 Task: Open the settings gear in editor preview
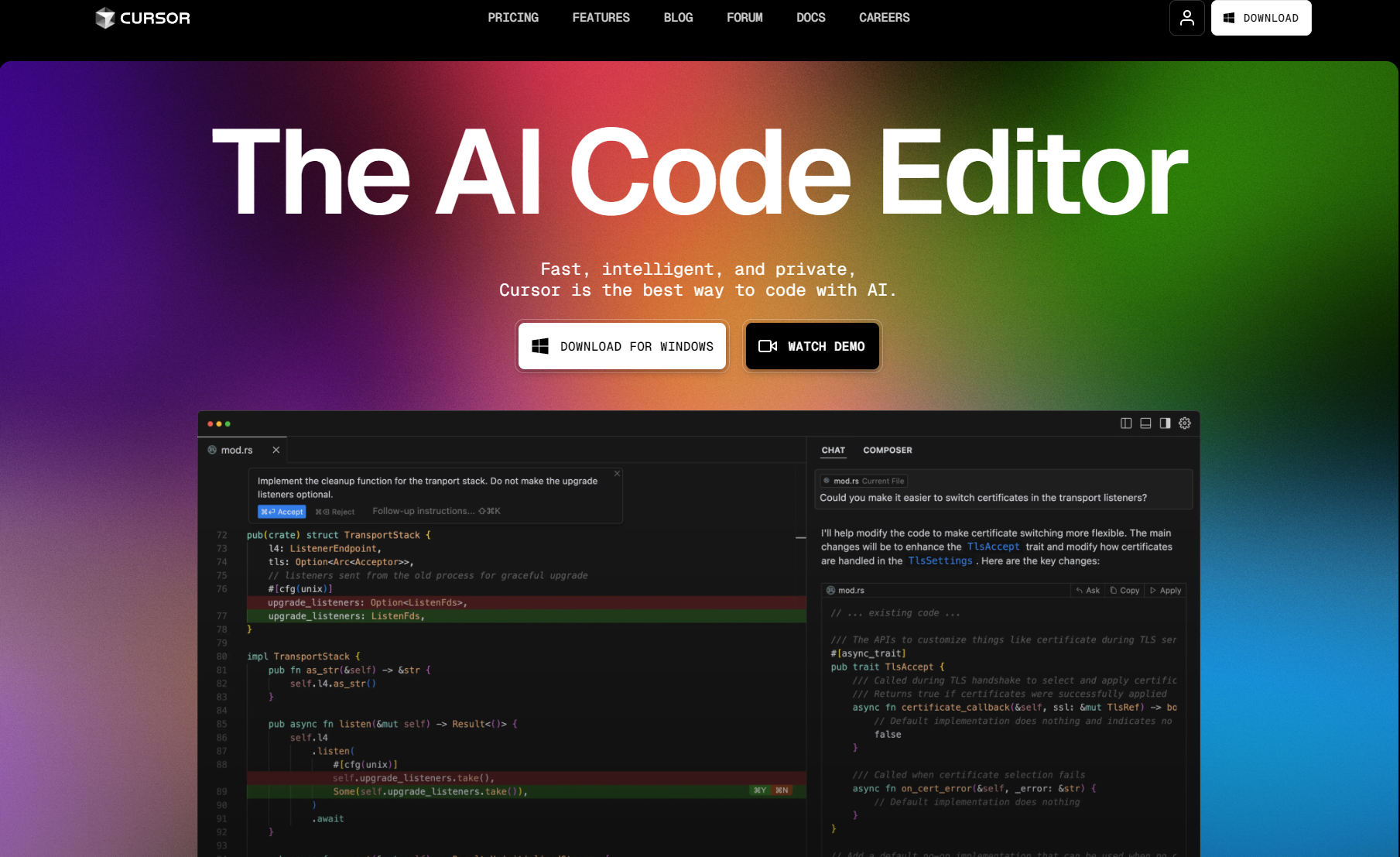1185,423
